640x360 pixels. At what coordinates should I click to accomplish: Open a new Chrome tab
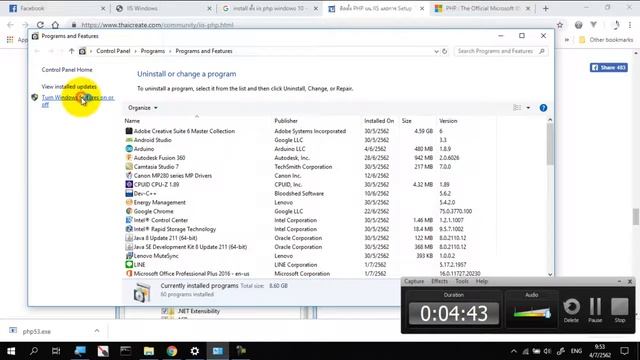point(546,8)
